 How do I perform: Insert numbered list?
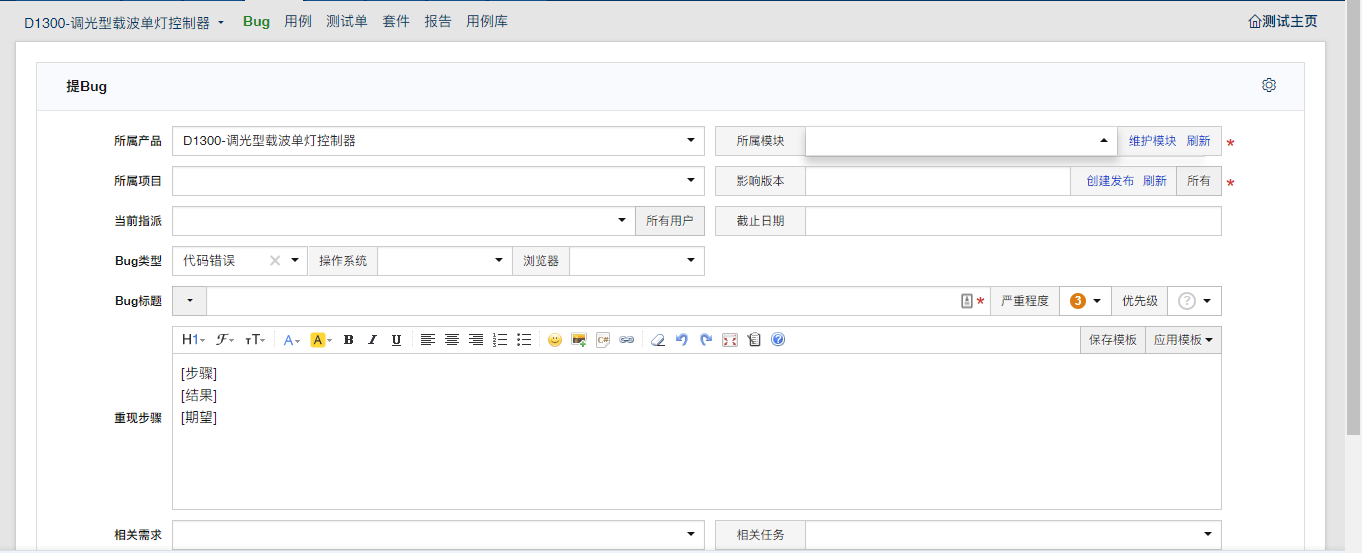tap(500, 340)
